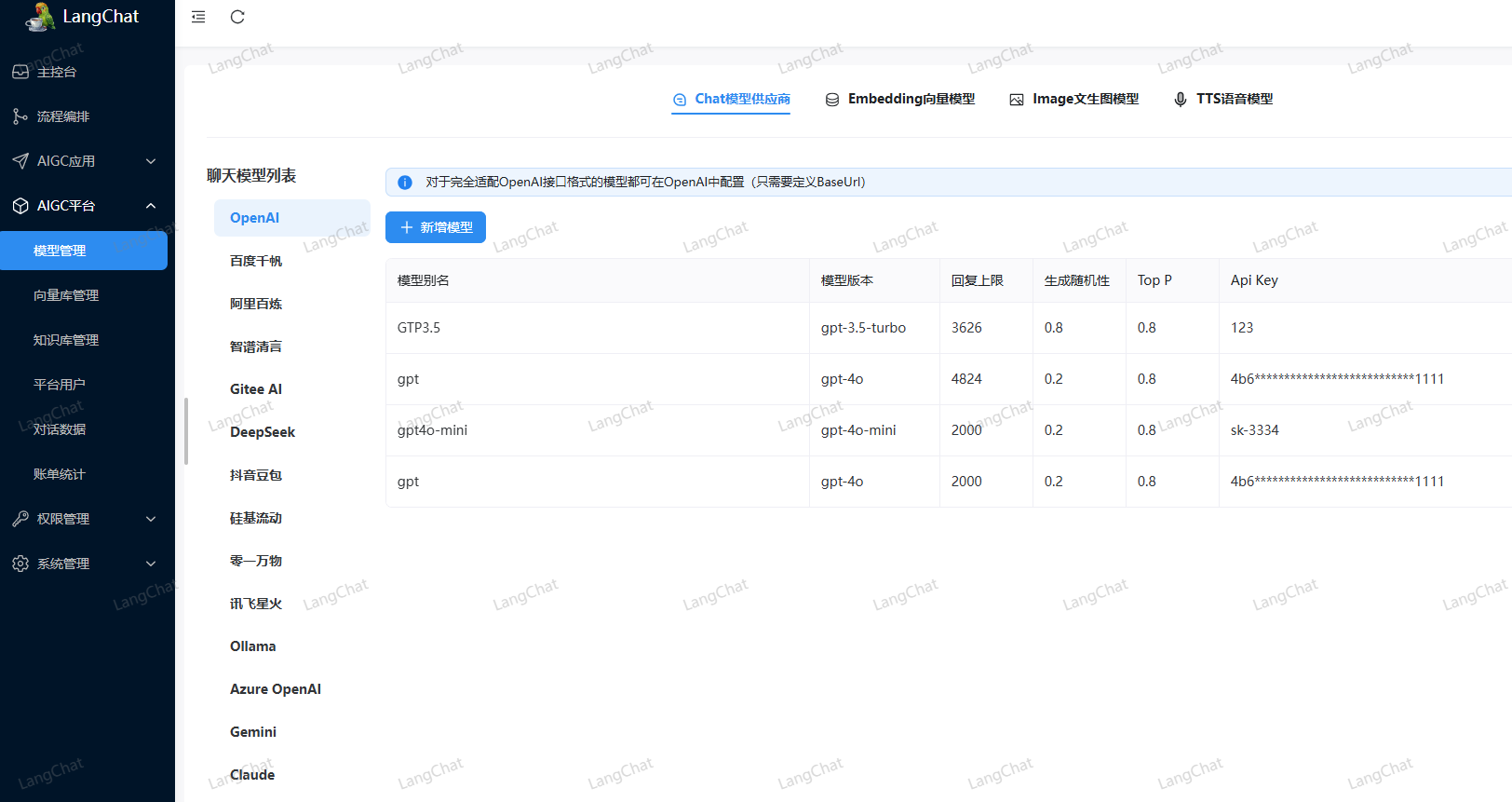Image resolution: width=1512 pixels, height=802 pixels.
Task: Click the Chat模型供应商 chat bubble icon
Action: click(x=680, y=100)
